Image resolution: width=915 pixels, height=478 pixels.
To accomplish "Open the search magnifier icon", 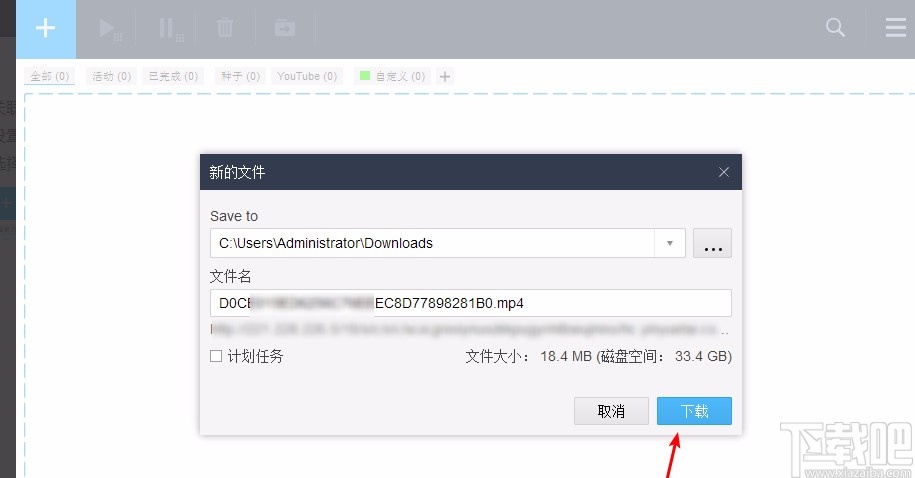I will pyautogui.click(x=835, y=27).
